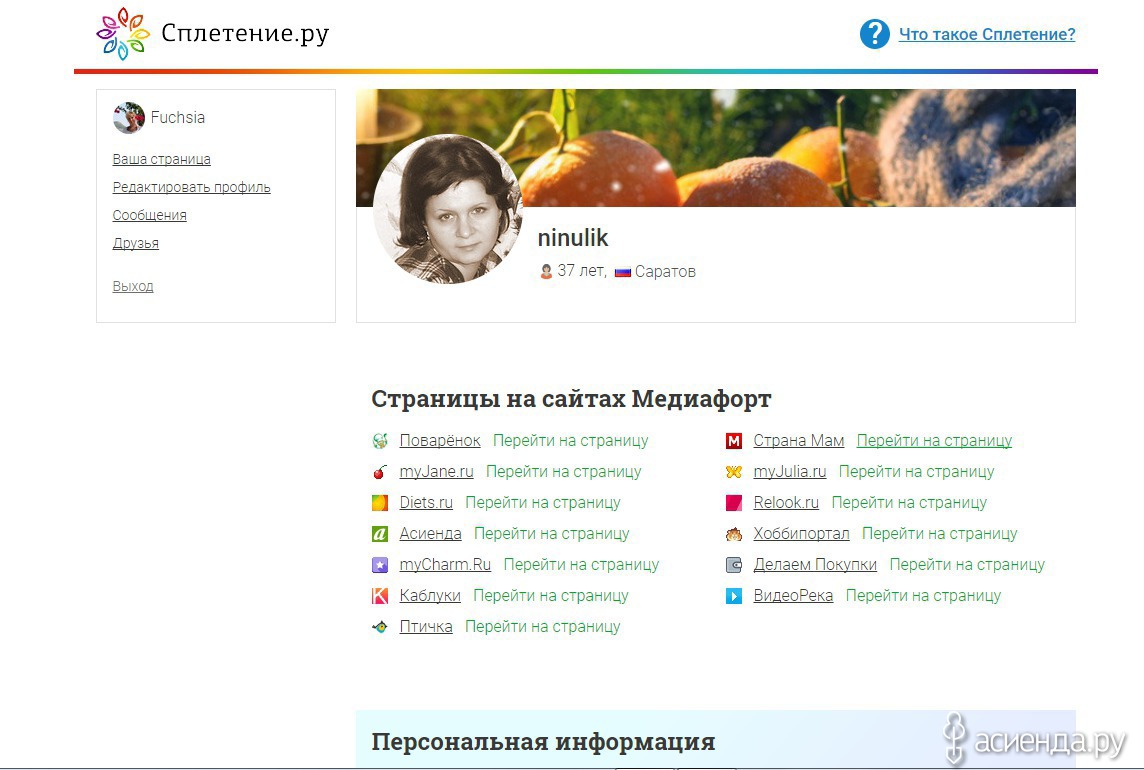The image size is (1144, 770).
Task: Click the Diets.ru site icon
Action: point(379,503)
